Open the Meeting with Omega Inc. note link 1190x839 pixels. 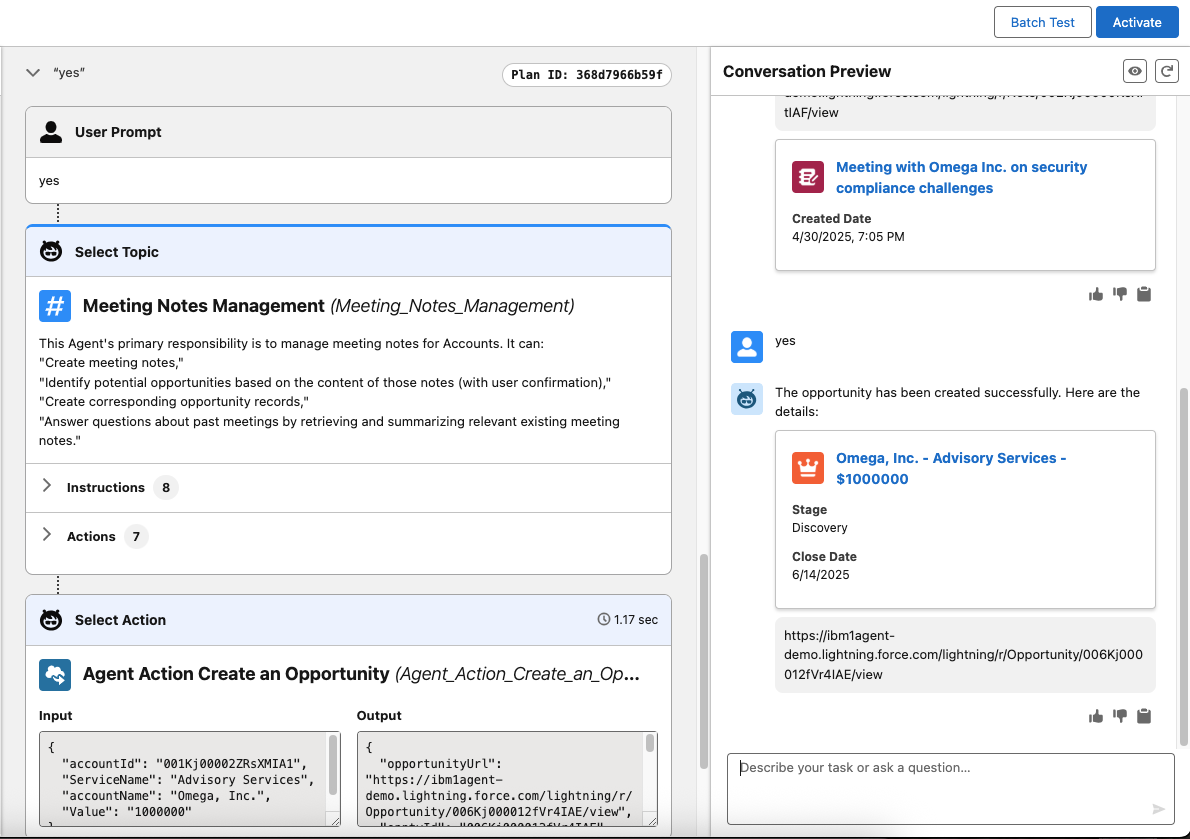pyautogui.click(x=961, y=177)
